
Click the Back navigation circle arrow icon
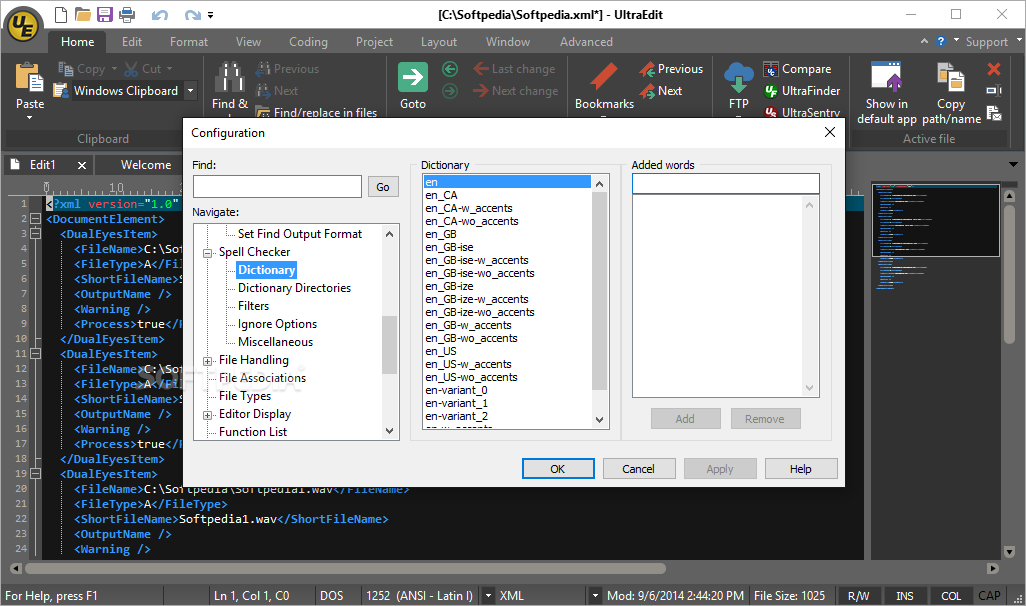coord(450,69)
